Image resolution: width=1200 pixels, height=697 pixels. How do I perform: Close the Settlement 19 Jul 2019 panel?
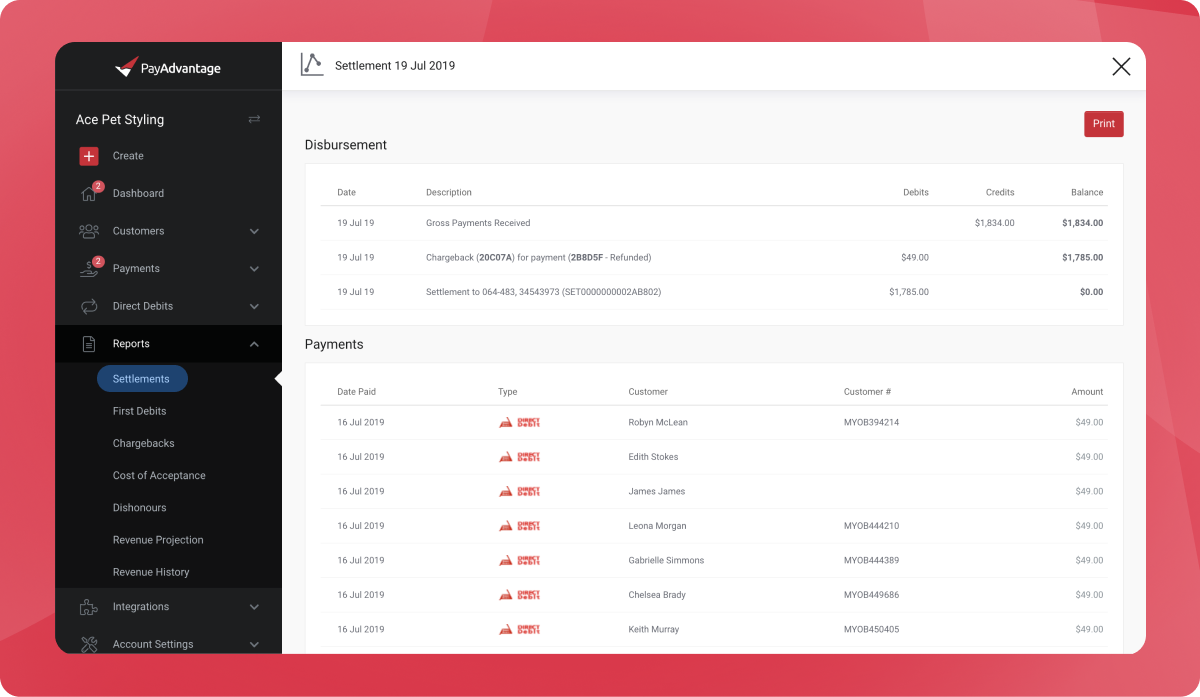click(x=1121, y=66)
